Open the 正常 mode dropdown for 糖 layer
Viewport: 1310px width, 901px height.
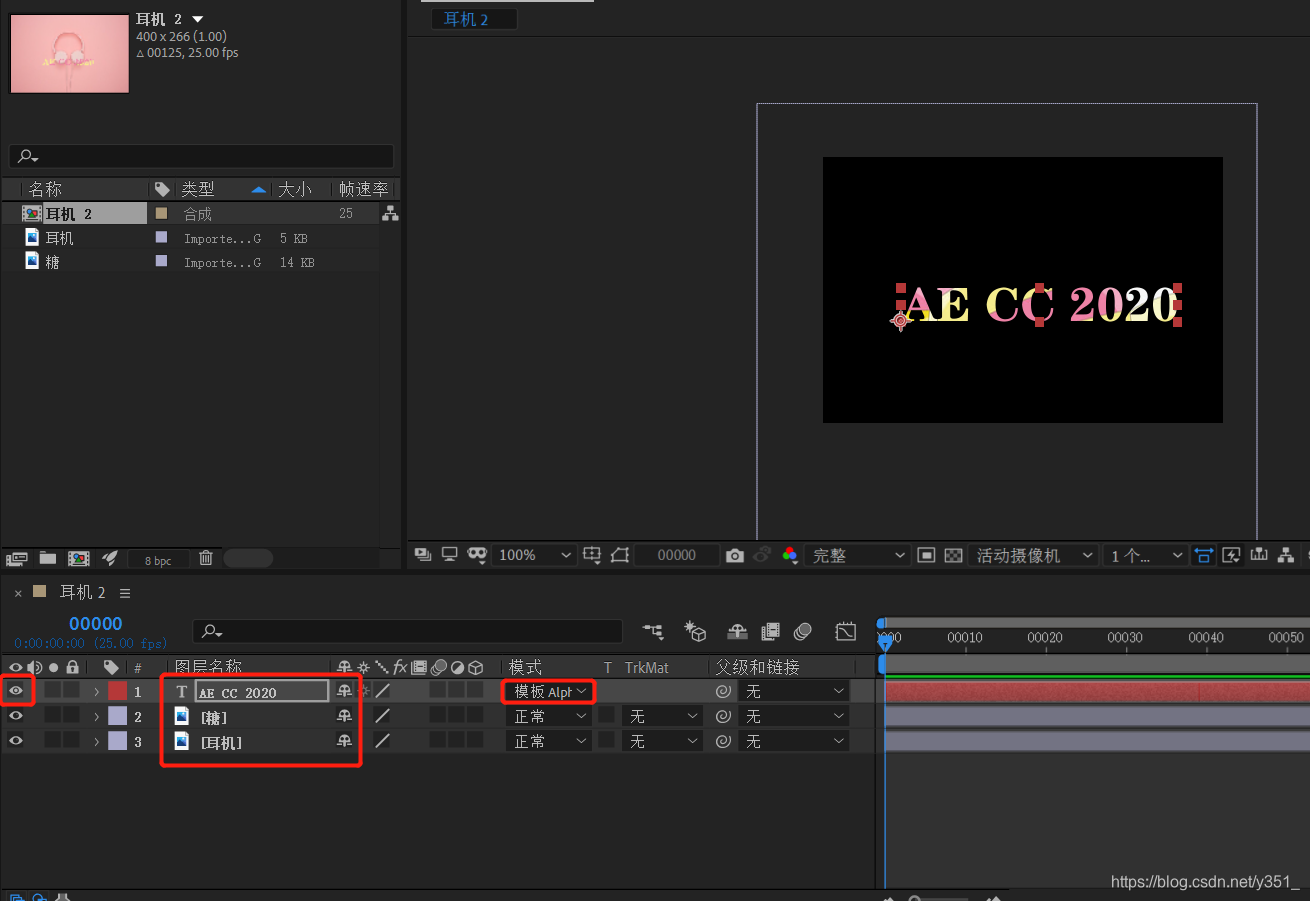550,716
